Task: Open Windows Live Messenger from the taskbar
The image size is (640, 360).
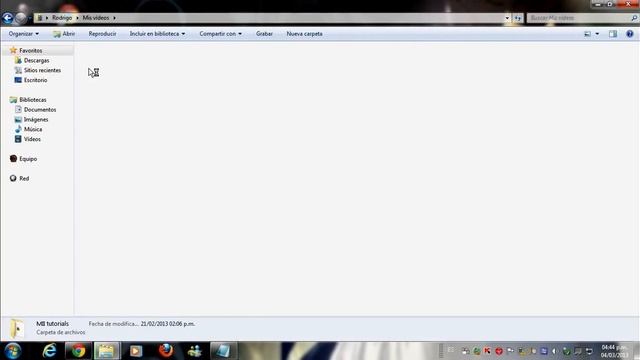Action: (x=194, y=351)
